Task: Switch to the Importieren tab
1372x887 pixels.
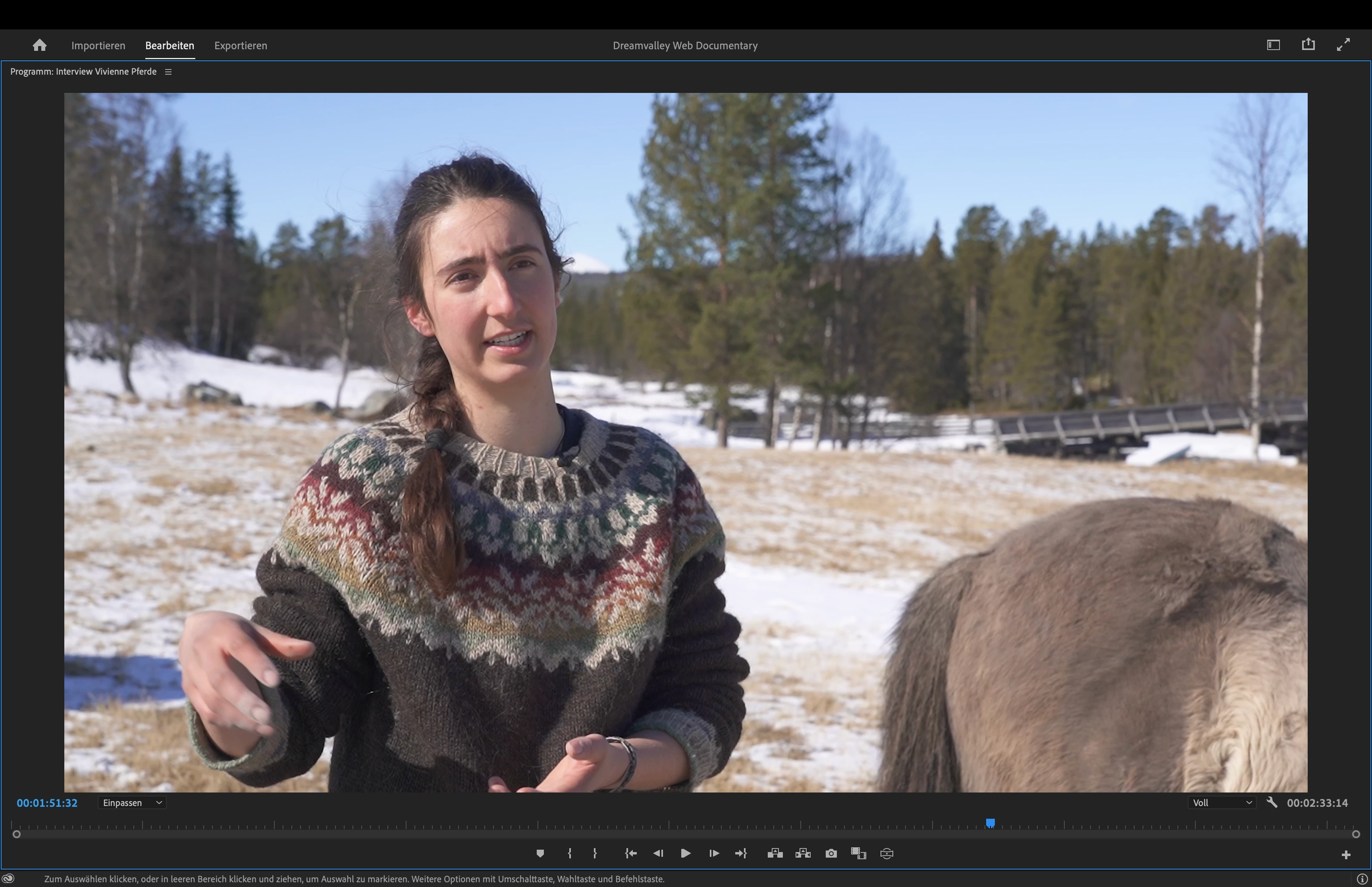Action: click(x=98, y=46)
